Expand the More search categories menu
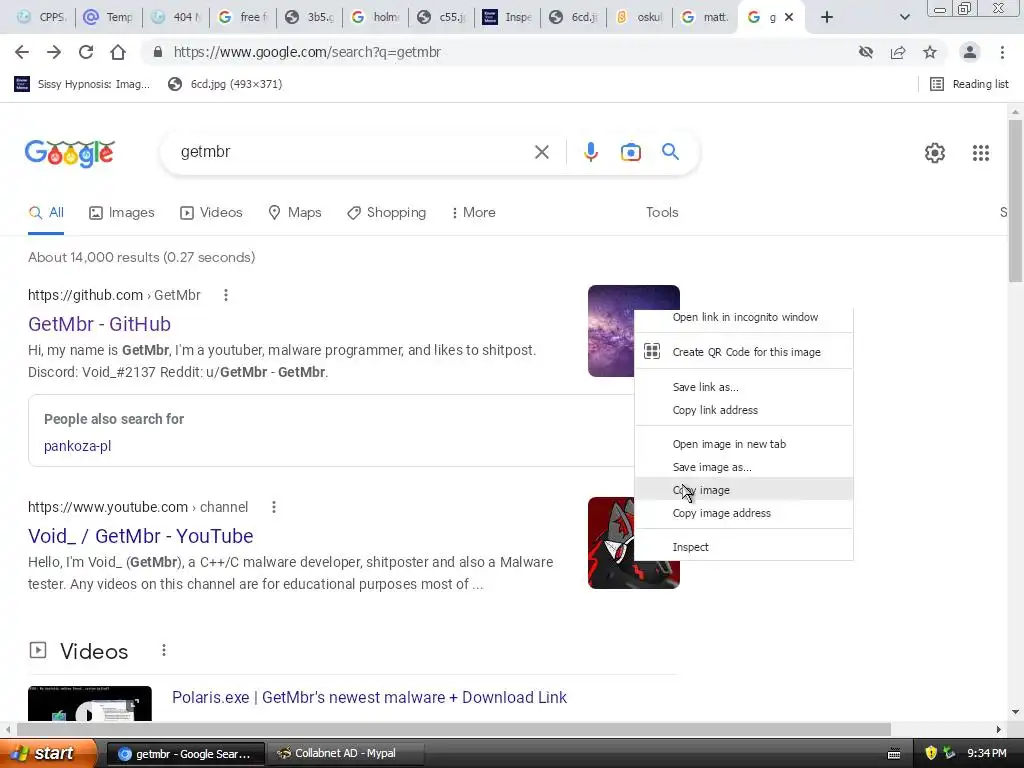Screen dimensions: 1024x768 tap(473, 212)
